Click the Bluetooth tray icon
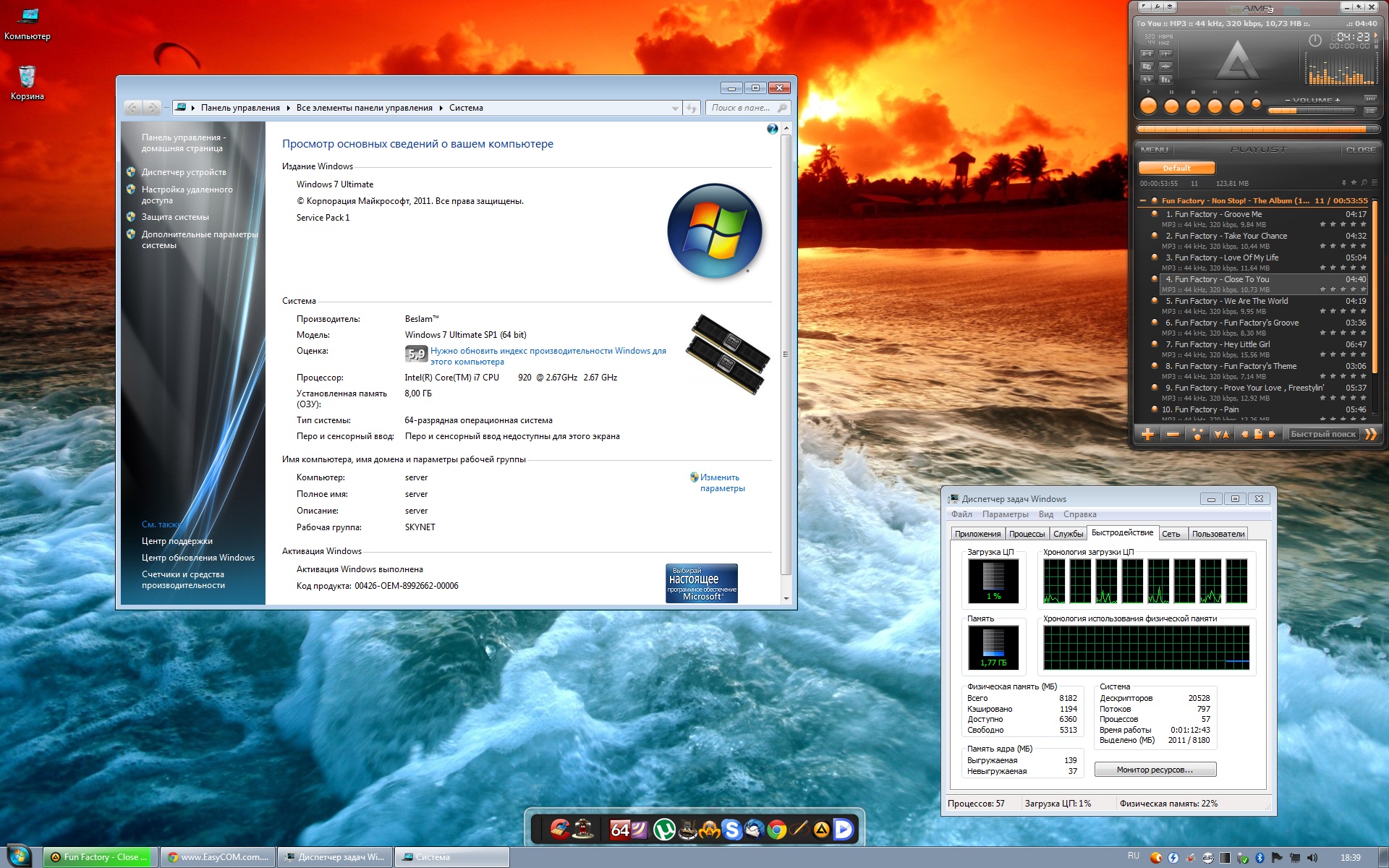The height and width of the screenshot is (868, 1389). 1260,857
